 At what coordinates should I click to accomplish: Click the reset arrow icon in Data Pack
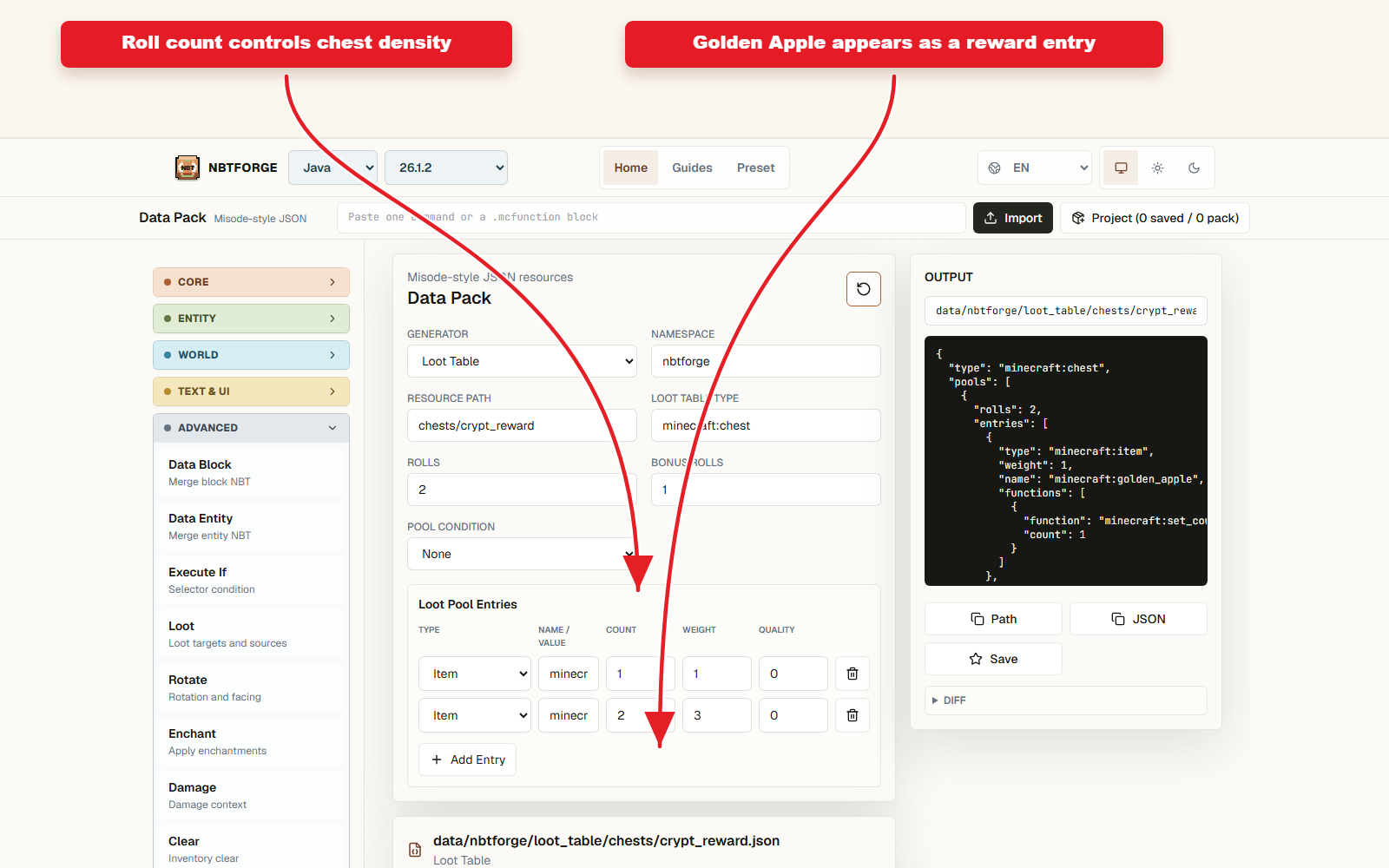click(864, 289)
